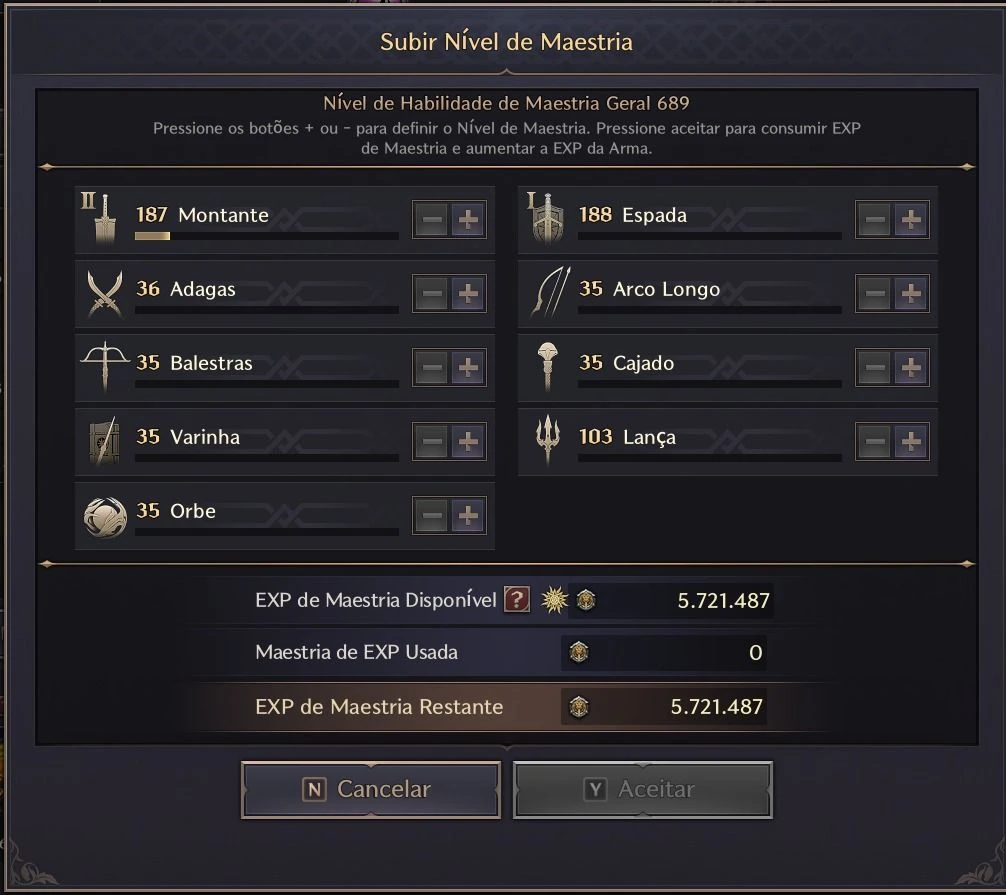Screen dimensions: 1006x895
Task: Click the Balestras crossbow icon
Action: pos(104,366)
